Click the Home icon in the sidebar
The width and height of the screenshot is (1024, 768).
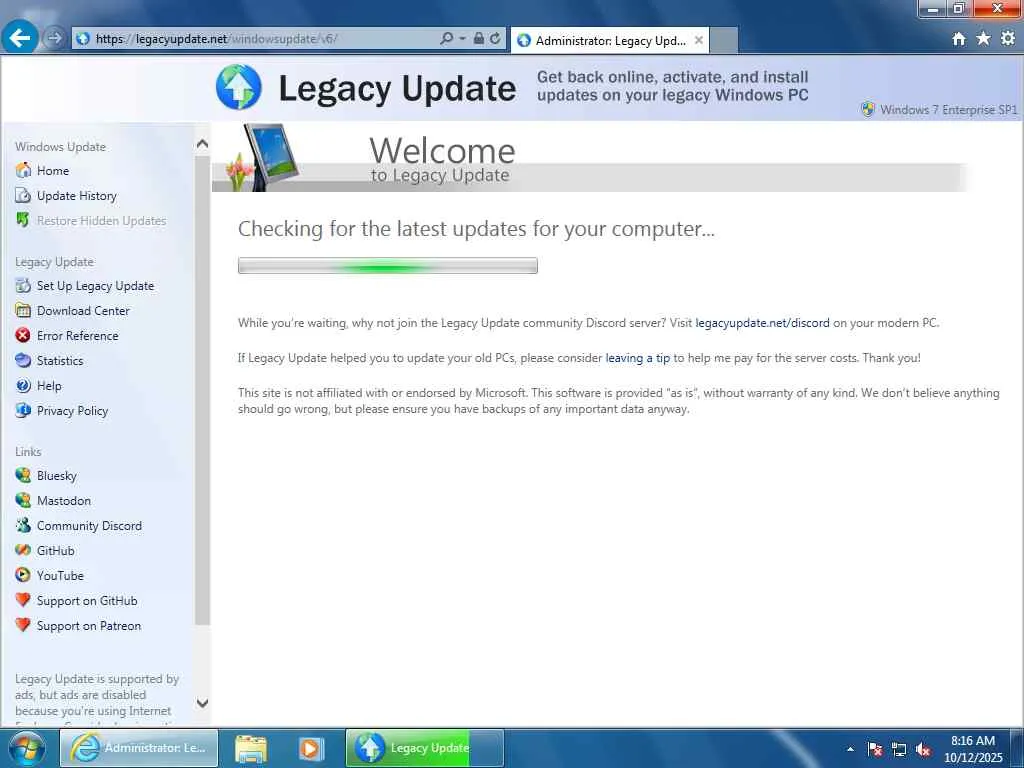(x=23, y=170)
